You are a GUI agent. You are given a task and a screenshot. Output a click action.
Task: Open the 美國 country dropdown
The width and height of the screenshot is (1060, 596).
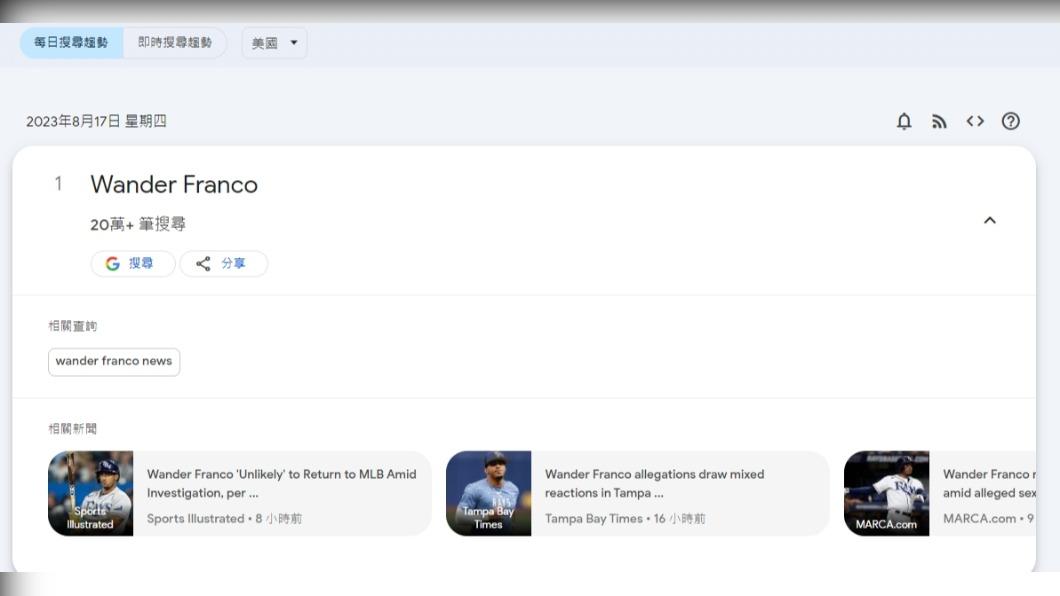point(274,43)
